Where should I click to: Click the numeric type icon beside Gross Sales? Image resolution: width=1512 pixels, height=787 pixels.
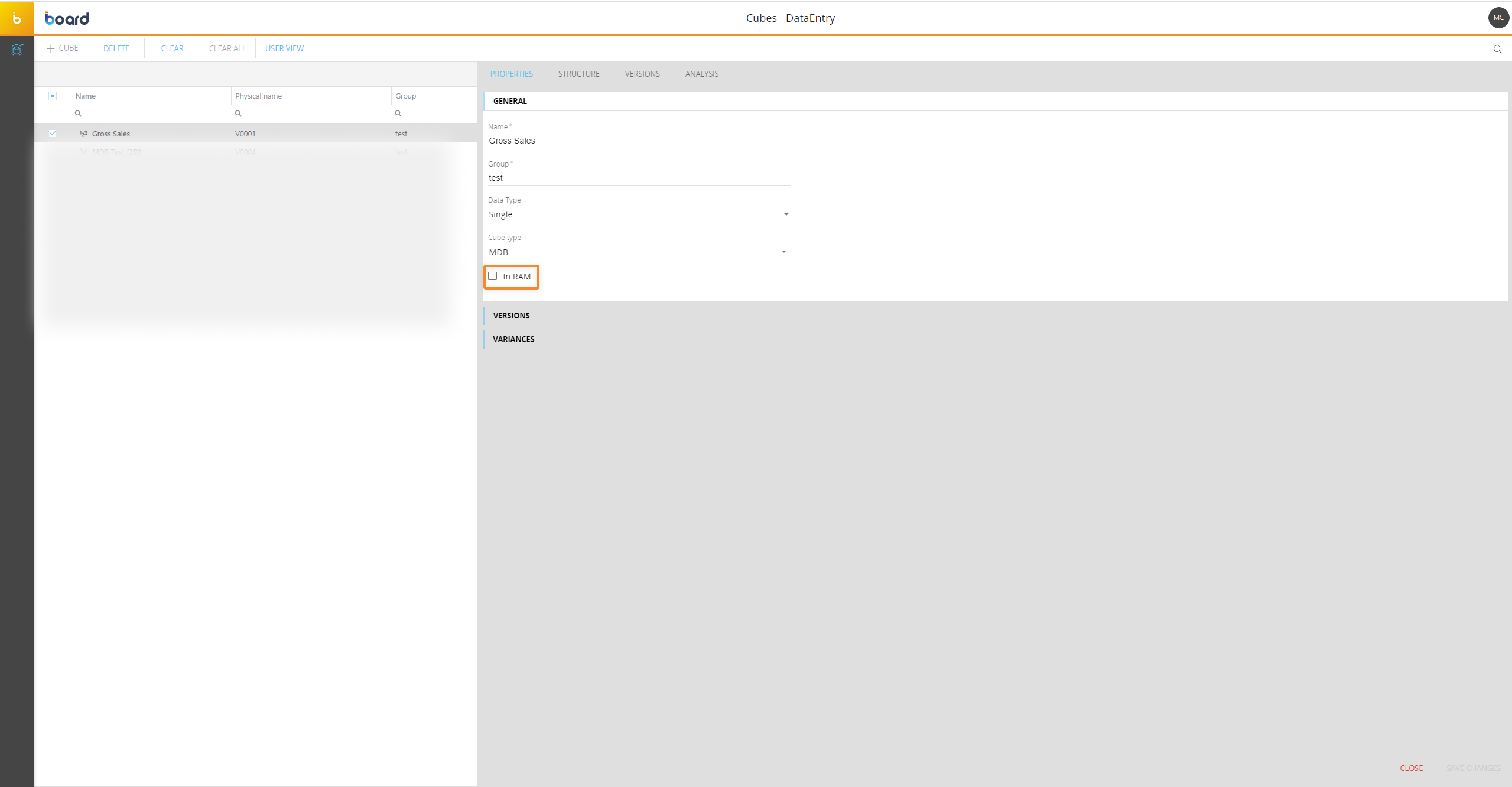click(83, 134)
